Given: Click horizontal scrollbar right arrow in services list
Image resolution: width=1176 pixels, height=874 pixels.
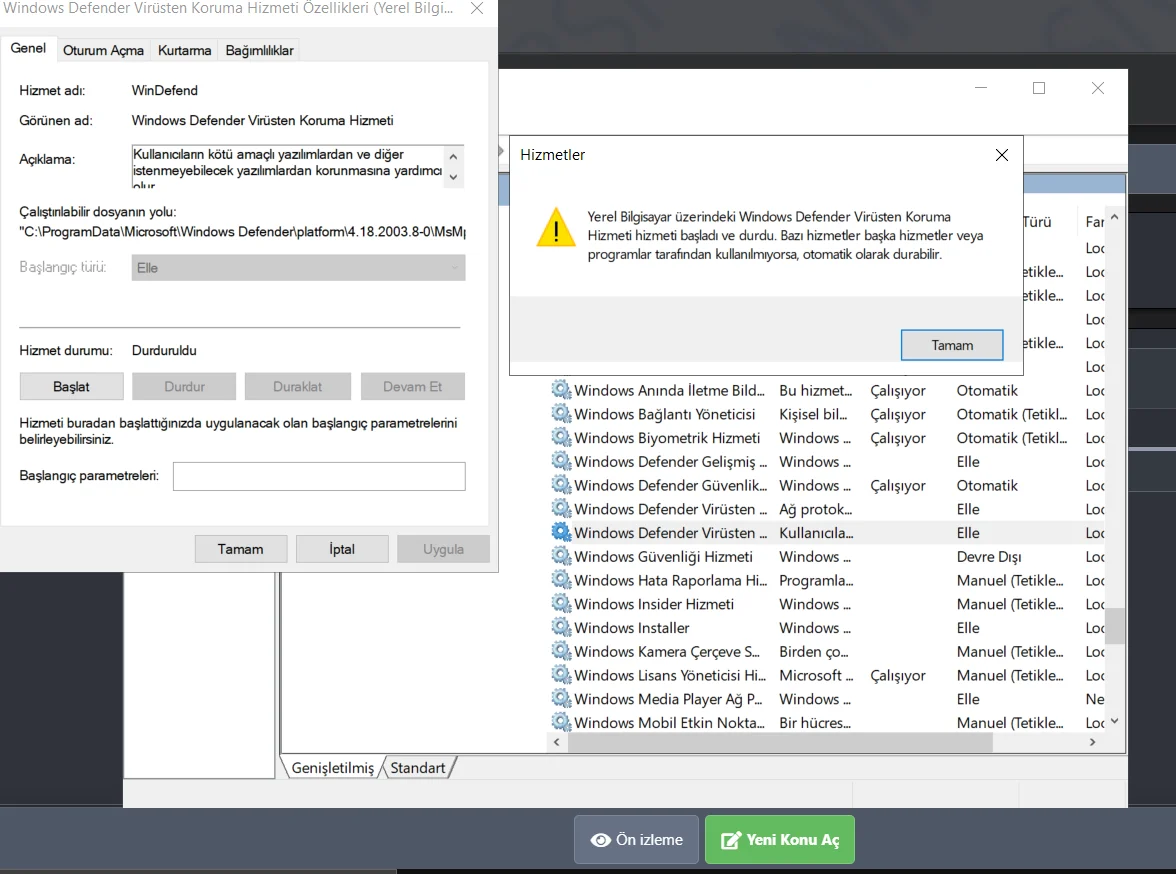Looking at the screenshot, I should pyautogui.click(x=1093, y=742).
